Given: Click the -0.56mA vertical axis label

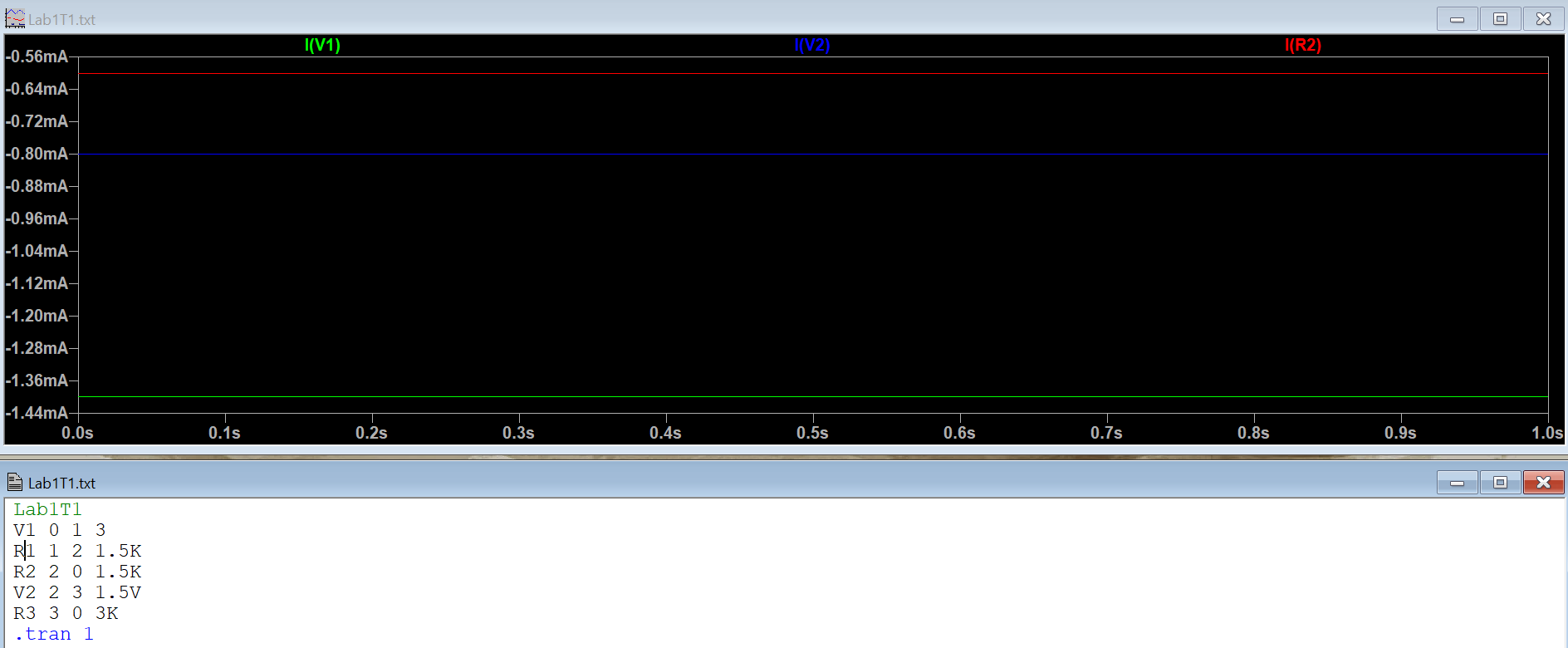Looking at the screenshot, I should pyautogui.click(x=38, y=56).
